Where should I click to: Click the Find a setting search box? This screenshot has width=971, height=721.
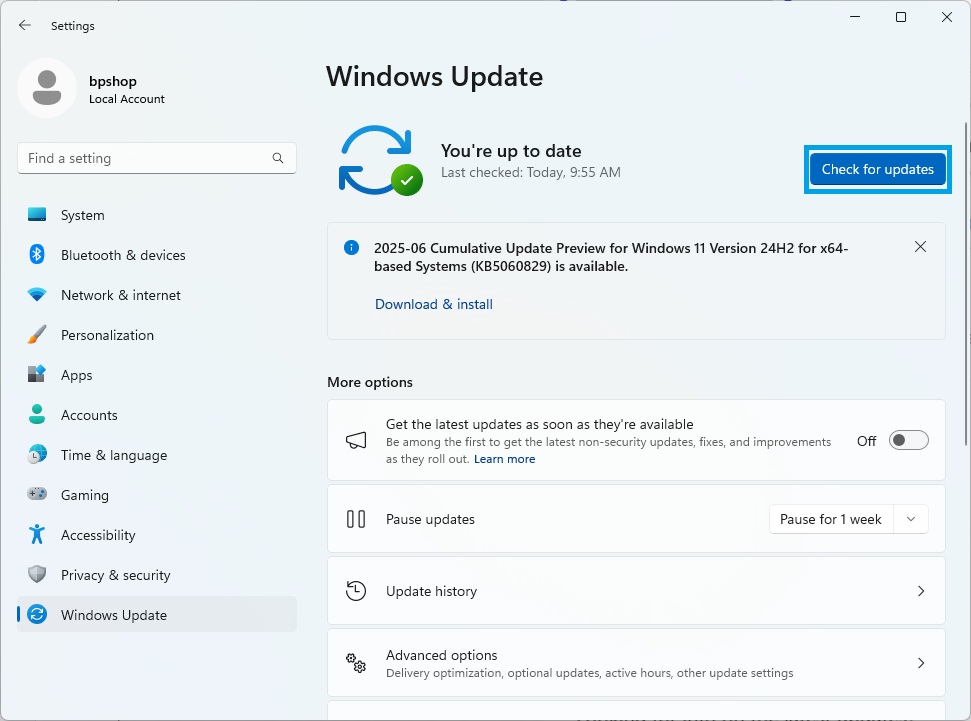[x=145, y=158]
